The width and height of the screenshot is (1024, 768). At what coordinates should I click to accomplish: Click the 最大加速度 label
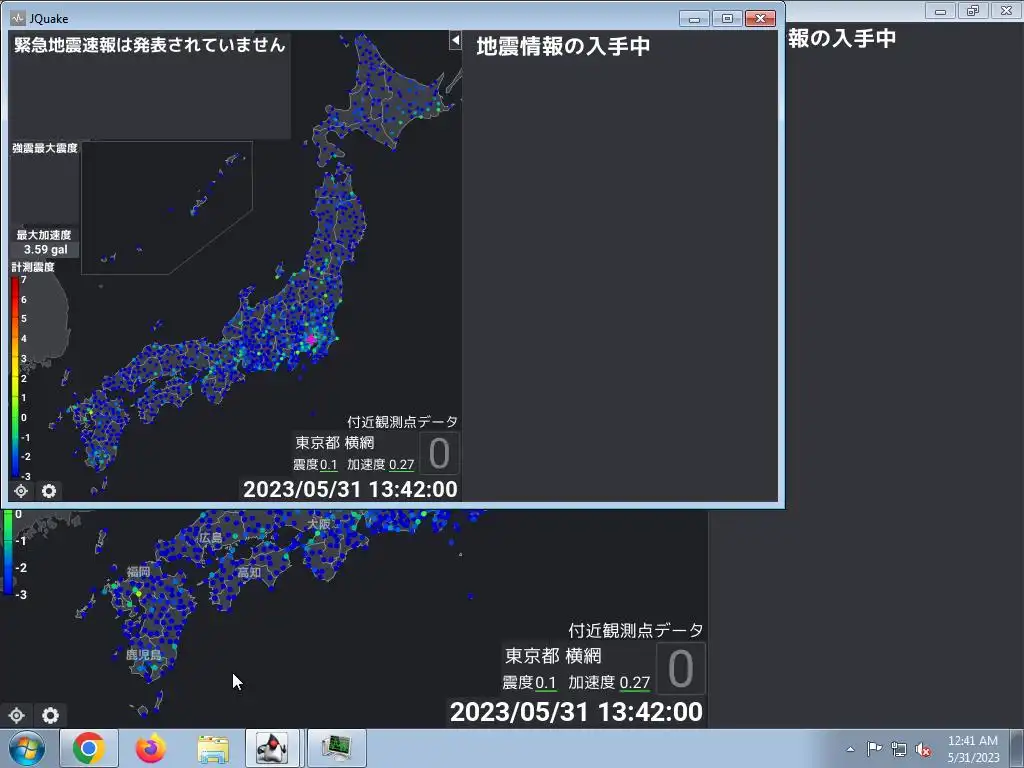click(x=44, y=235)
